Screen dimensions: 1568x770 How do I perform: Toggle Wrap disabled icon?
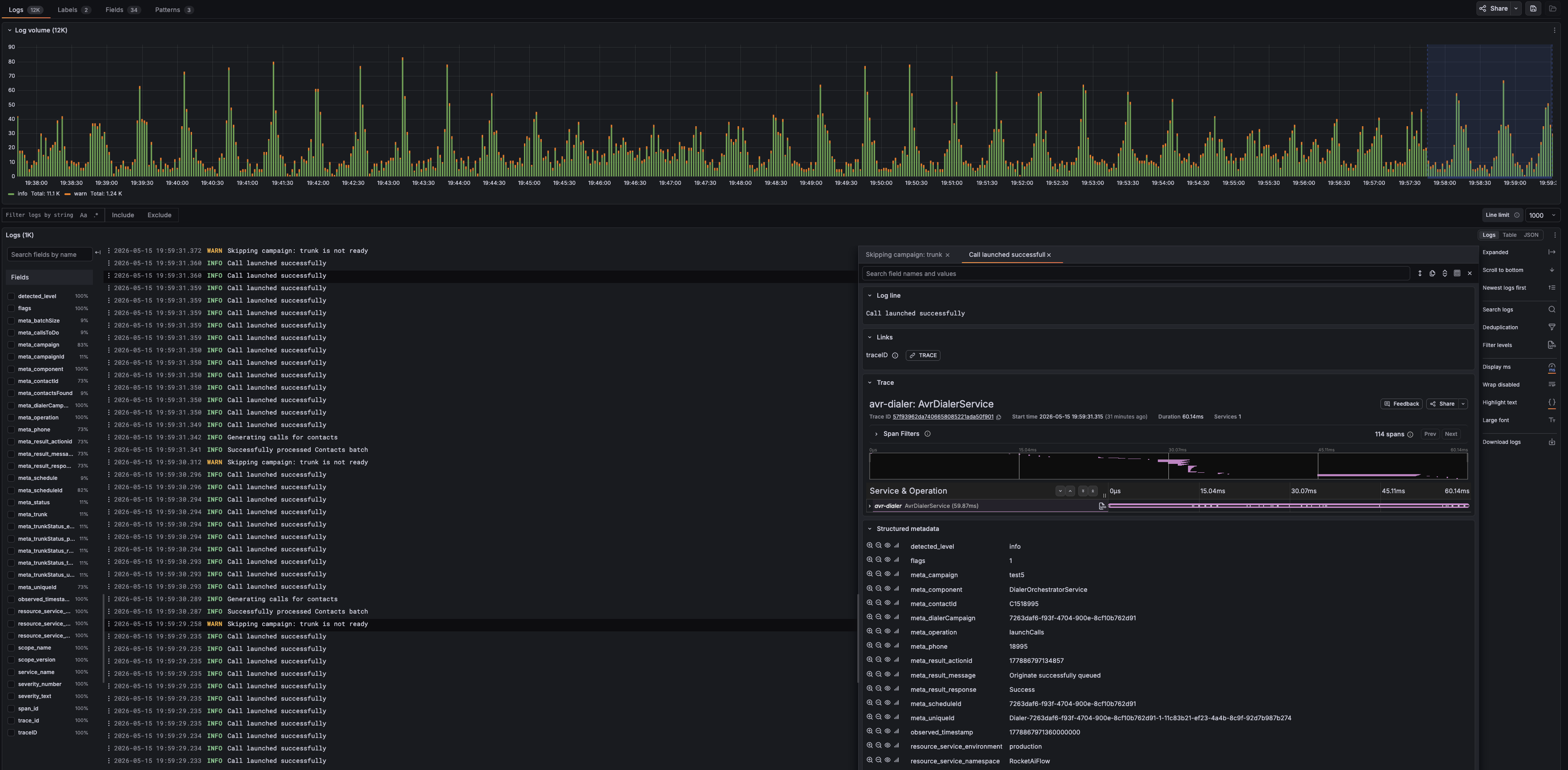1552,384
